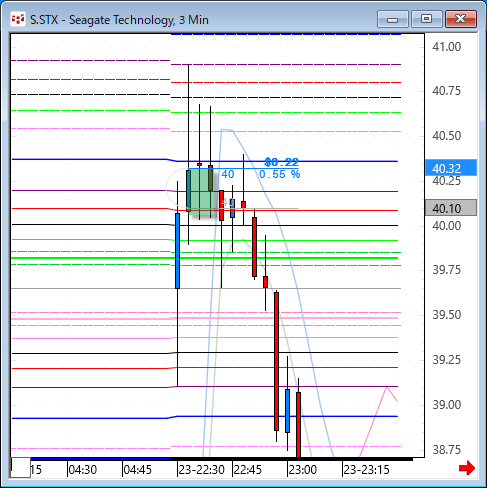Click the 38.75 price axis label
The width and height of the screenshot is (487, 488).
tap(447, 450)
